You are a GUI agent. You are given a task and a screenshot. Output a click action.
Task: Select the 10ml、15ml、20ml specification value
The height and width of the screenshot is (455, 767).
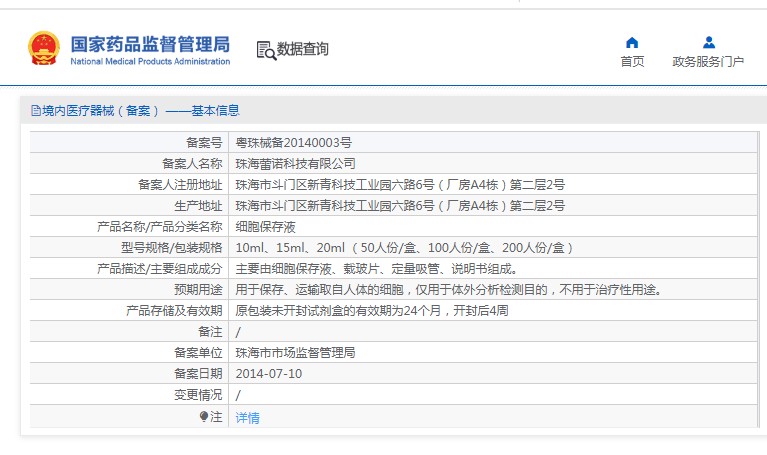(x=404, y=248)
